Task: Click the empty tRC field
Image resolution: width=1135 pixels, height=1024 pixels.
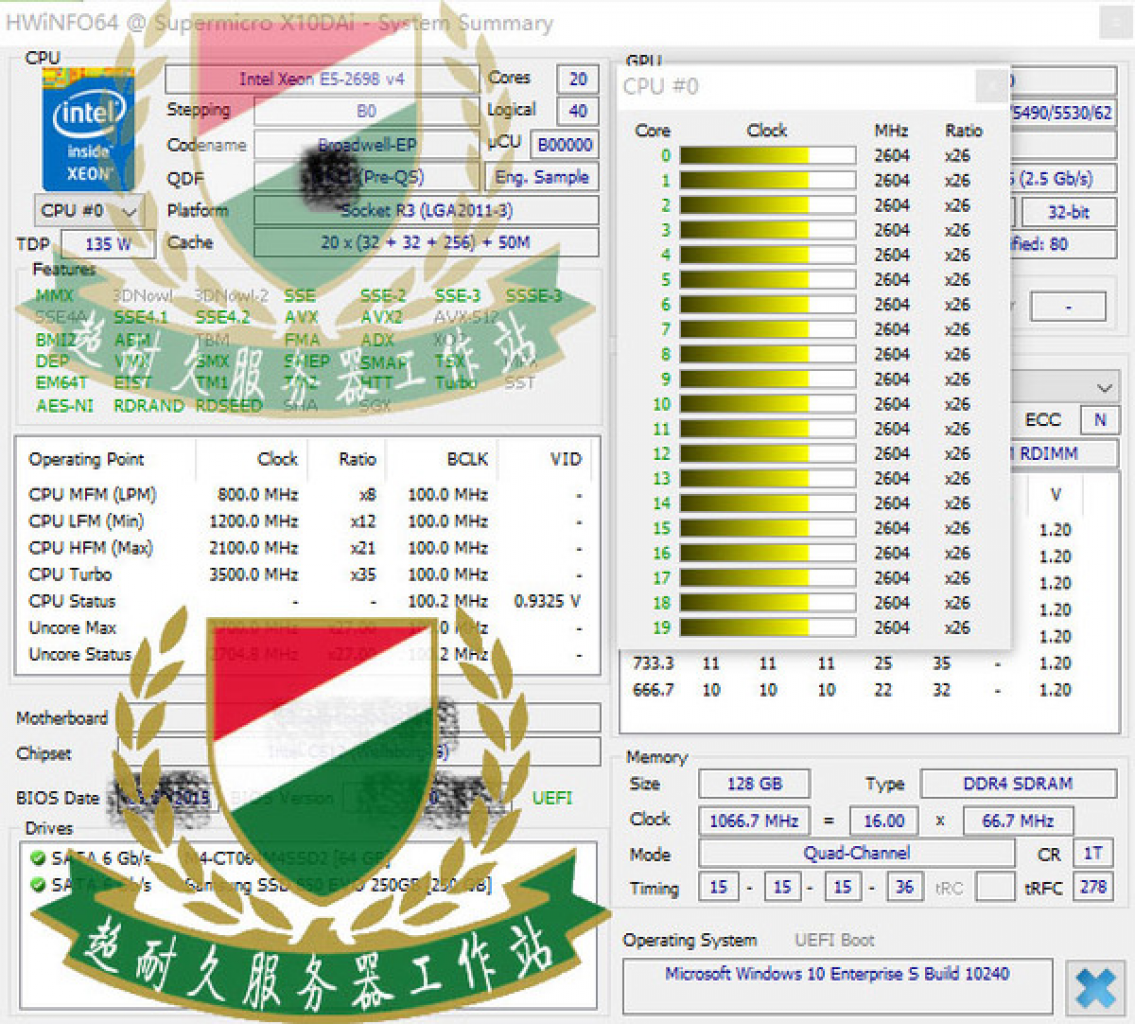Action: click(x=995, y=887)
